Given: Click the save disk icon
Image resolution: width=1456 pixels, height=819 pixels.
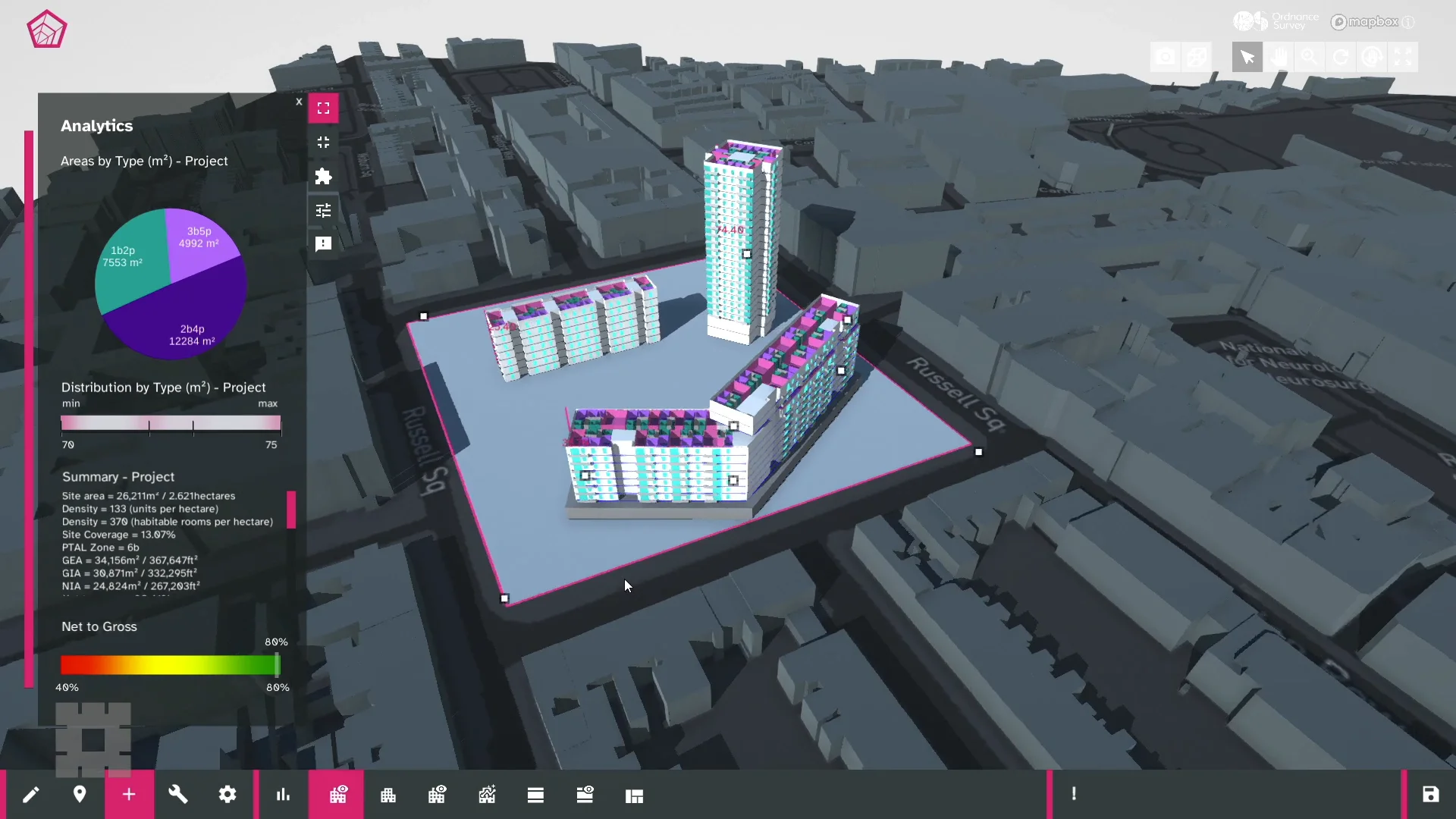Looking at the screenshot, I should click(x=1430, y=795).
